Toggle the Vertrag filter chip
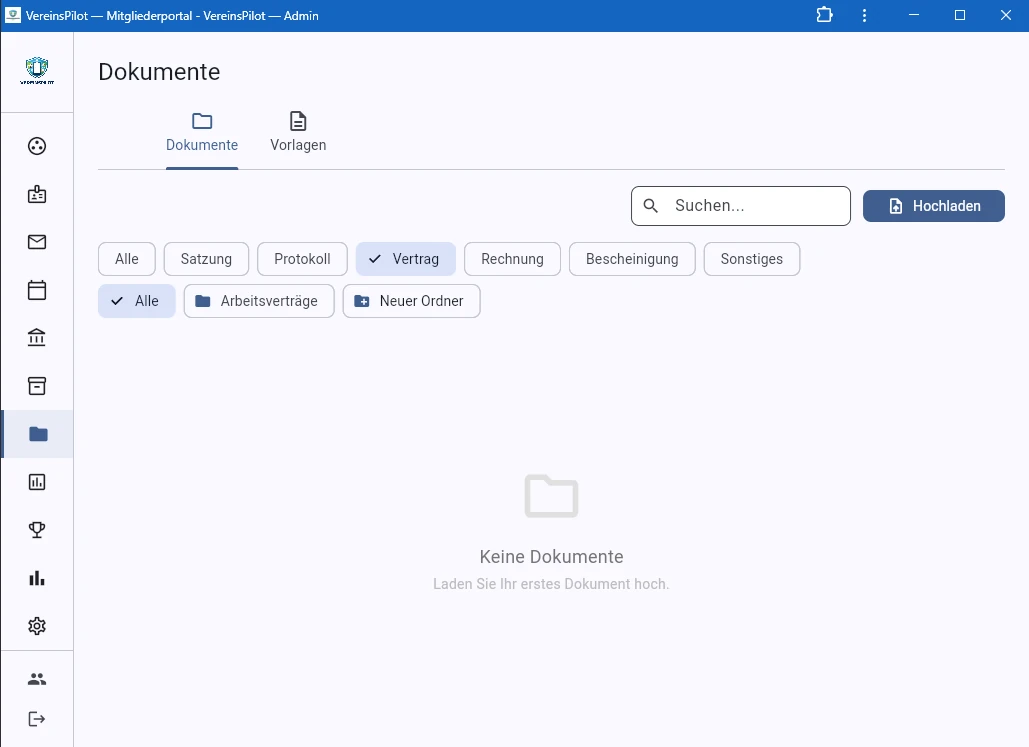The width and height of the screenshot is (1029, 747). (405, 259)
